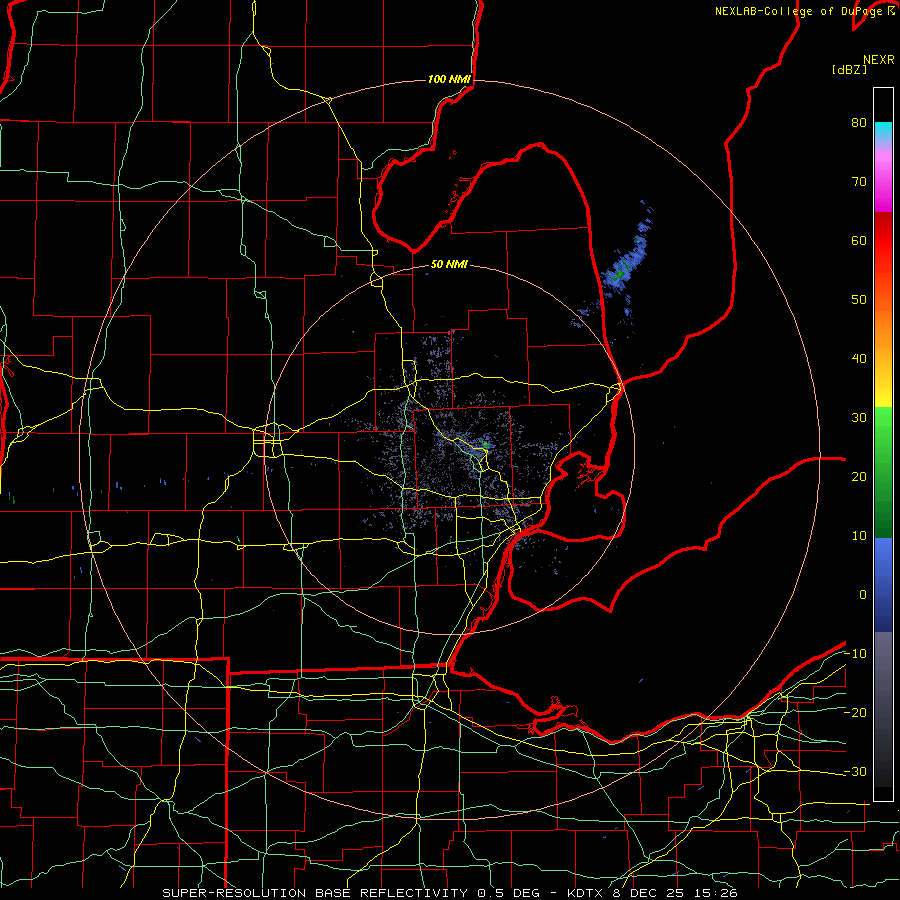
Task: Select the 40 value on the dBZ scale
Action: pyautogui.click(x=859, y=359)
